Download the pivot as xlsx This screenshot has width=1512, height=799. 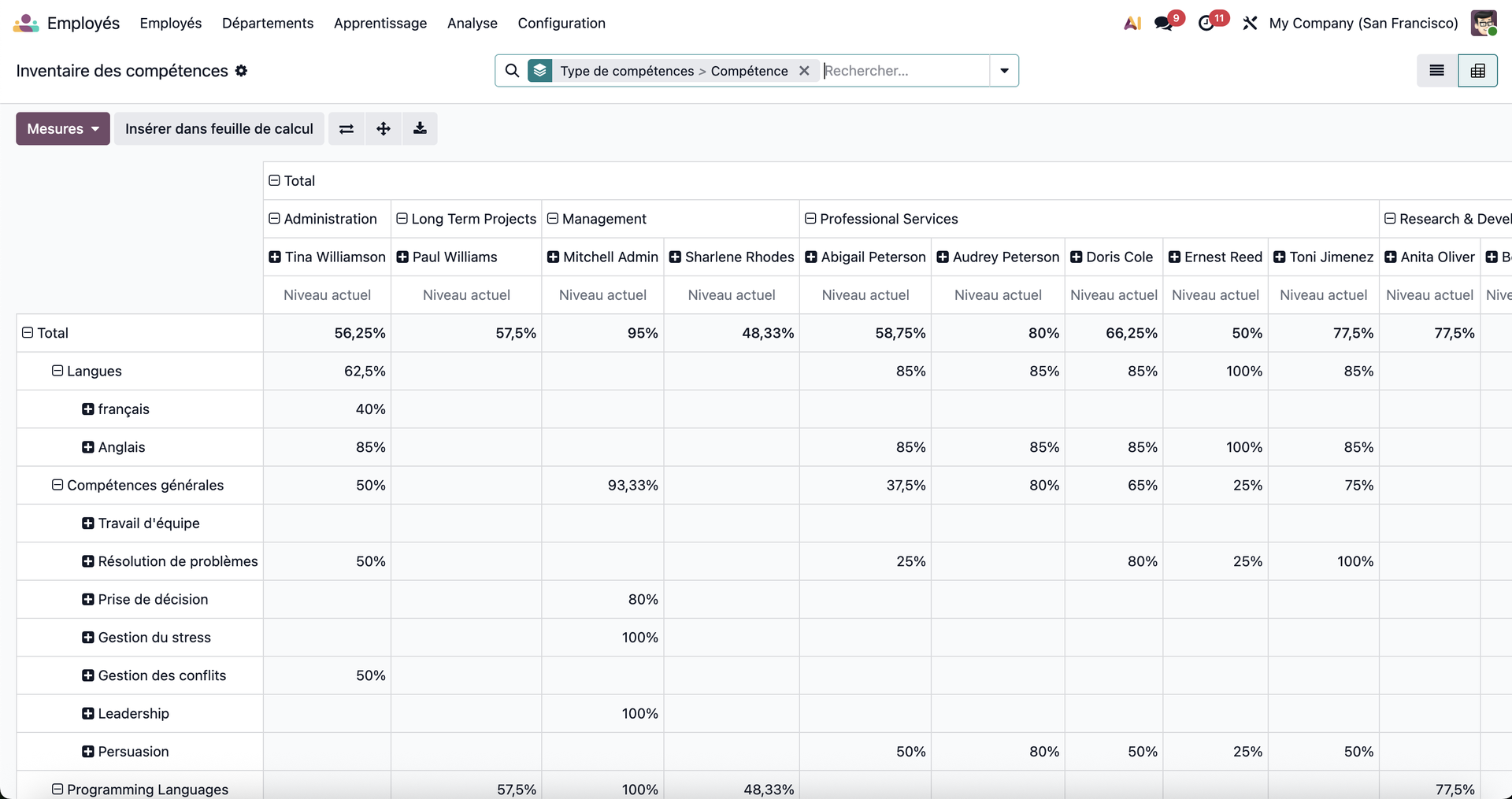pos(420,128)
